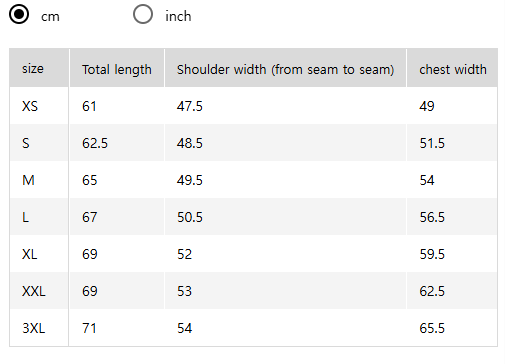Select the L size row label

(x=25, y=217)
